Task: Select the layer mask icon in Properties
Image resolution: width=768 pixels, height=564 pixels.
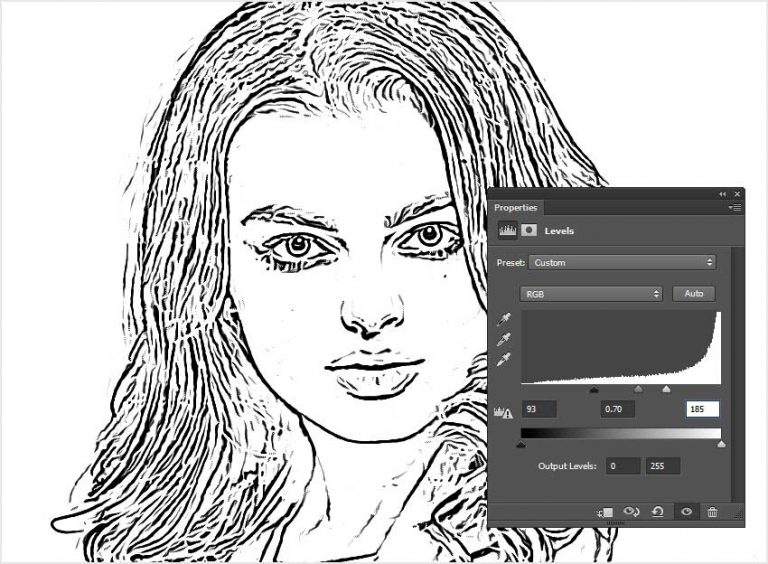Action: click(x=528, y=230)
